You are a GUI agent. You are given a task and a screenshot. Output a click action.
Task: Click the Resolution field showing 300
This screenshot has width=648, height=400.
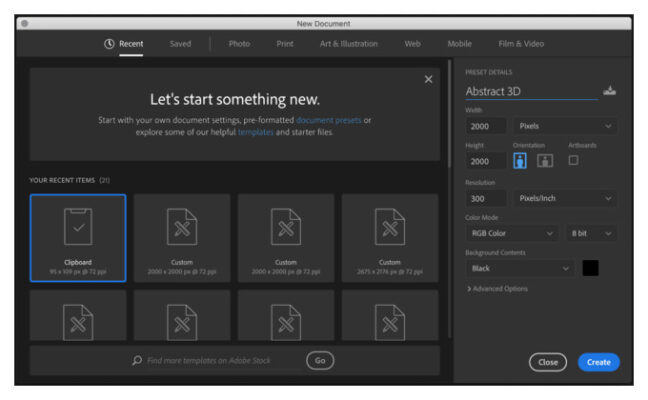point(486,198)
